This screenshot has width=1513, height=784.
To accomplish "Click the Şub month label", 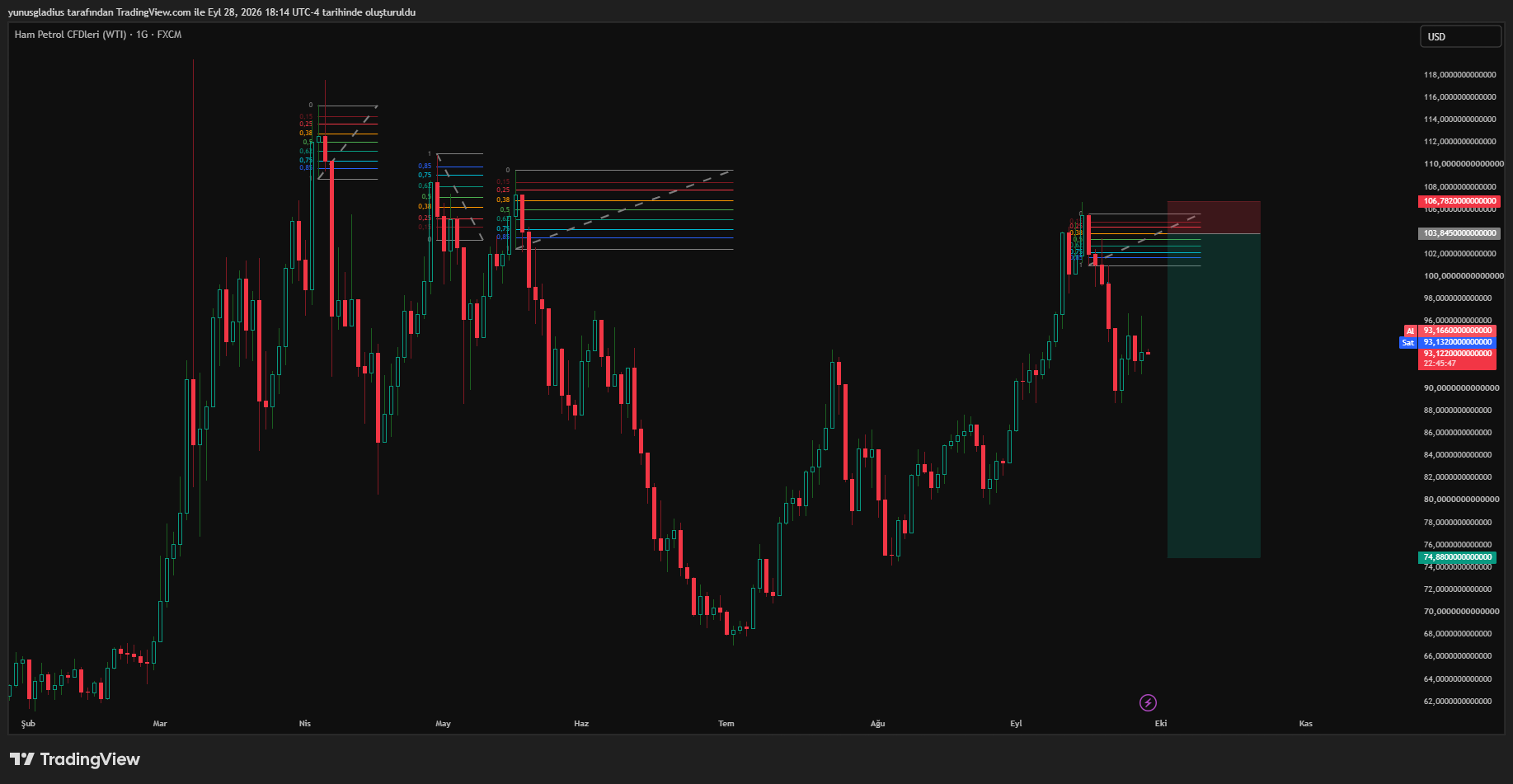I will (28, 724).
